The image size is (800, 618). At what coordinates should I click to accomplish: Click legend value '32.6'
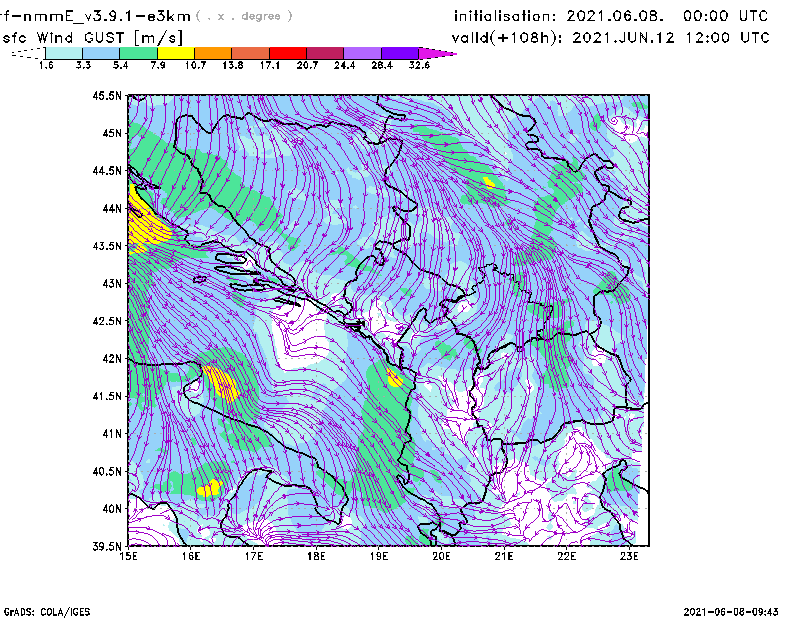(419, 65)
